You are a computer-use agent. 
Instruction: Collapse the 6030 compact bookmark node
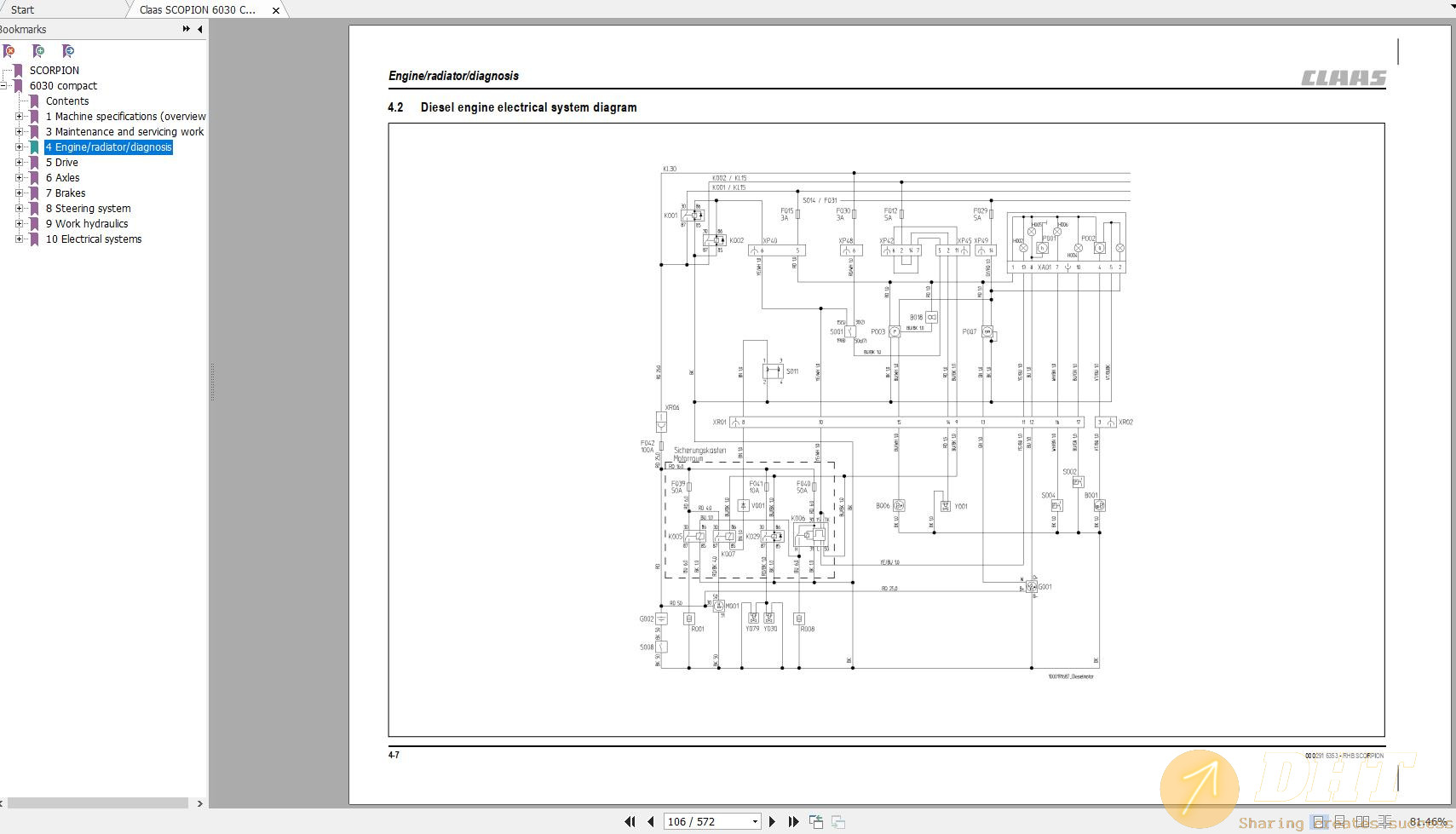click(4, 86)
